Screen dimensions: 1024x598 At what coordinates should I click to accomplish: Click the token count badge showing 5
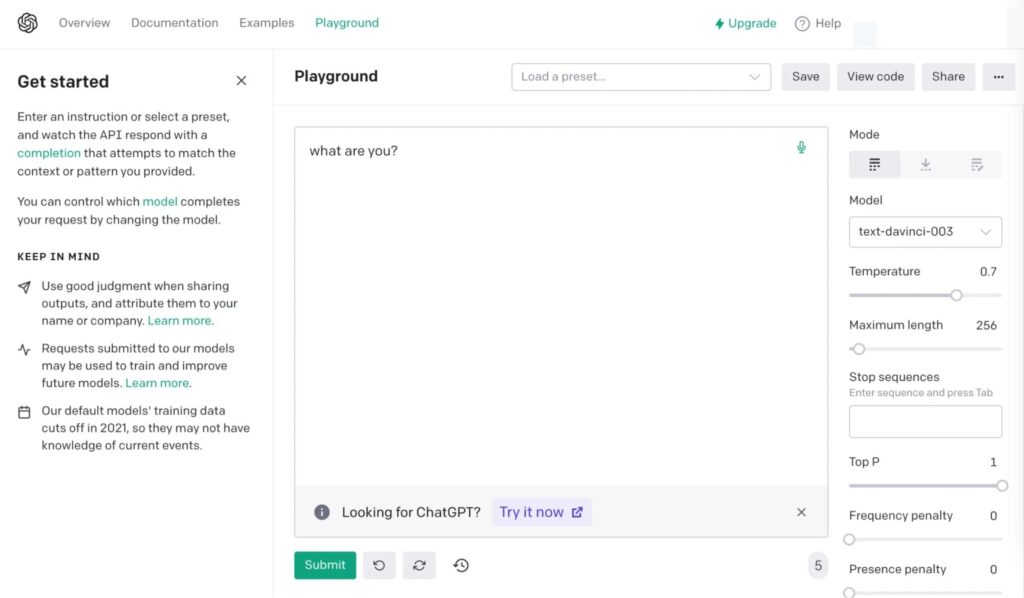(x=818, y=565)
